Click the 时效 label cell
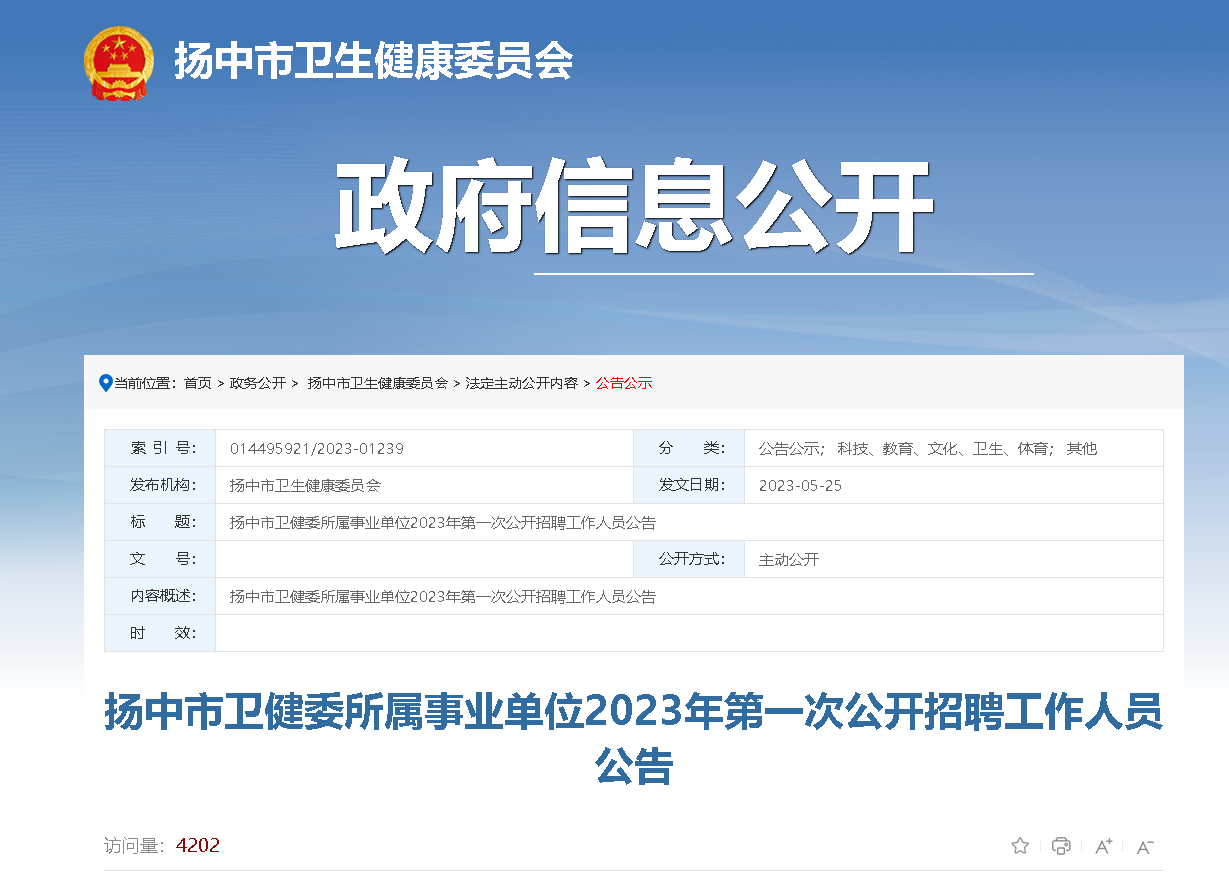 (x=160, y=633)
